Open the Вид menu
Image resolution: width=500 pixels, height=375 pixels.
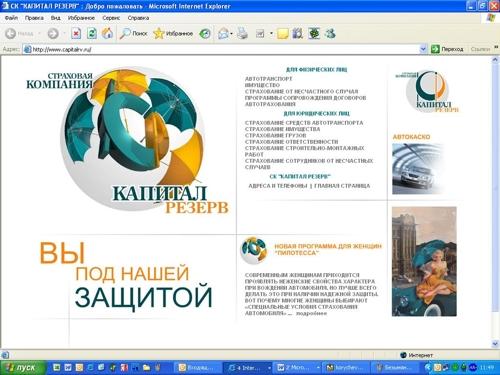[x=56, y=18]
